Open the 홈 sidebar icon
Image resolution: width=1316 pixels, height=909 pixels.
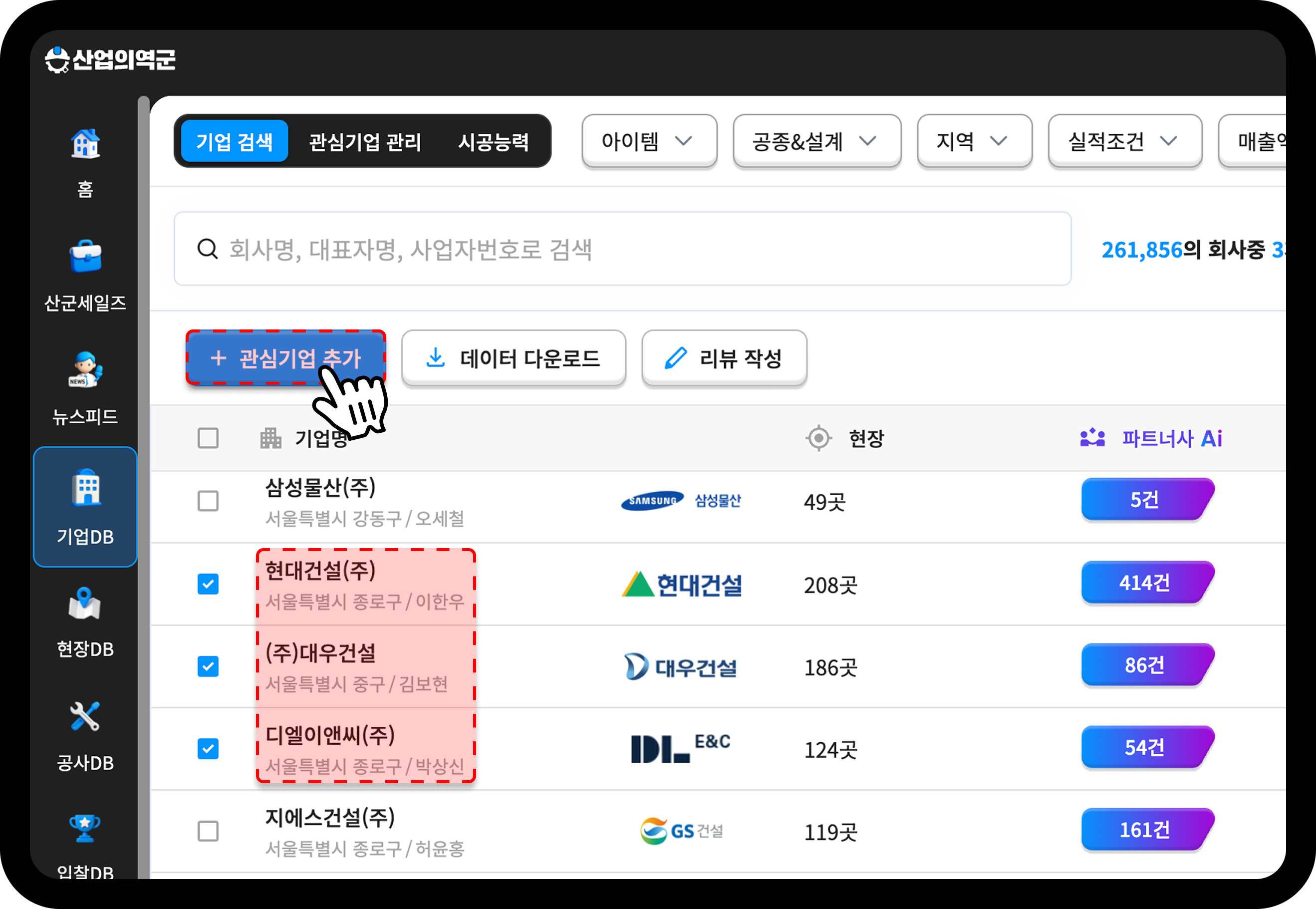click(x=85, y=144)
